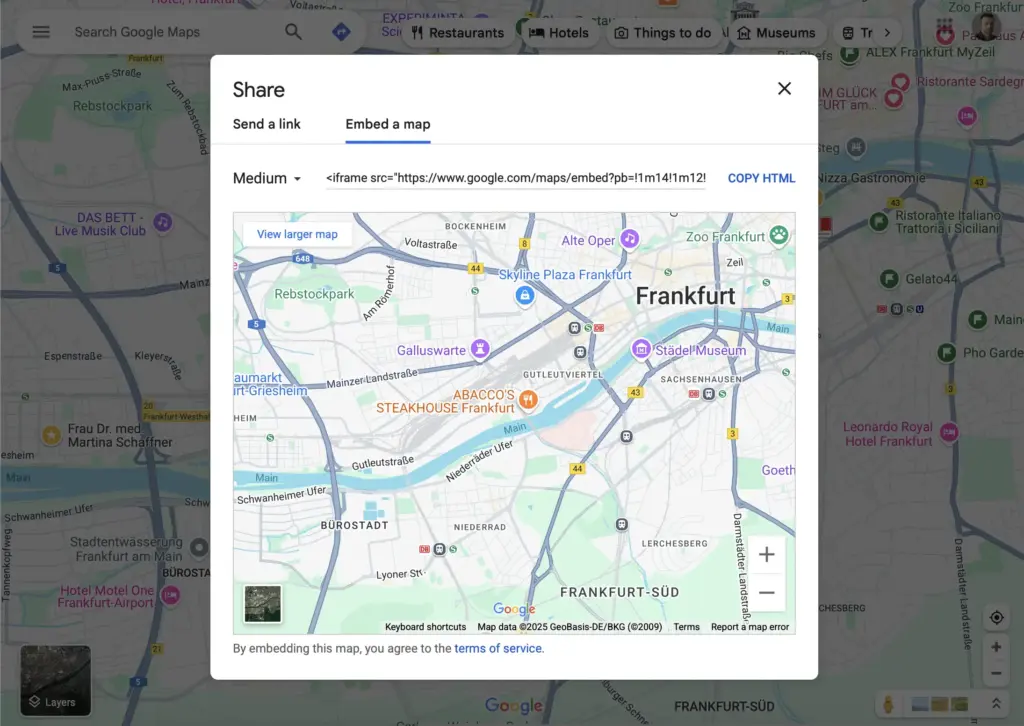Click the COPY HTML button

pyautogui.click(x=761, y=178)
